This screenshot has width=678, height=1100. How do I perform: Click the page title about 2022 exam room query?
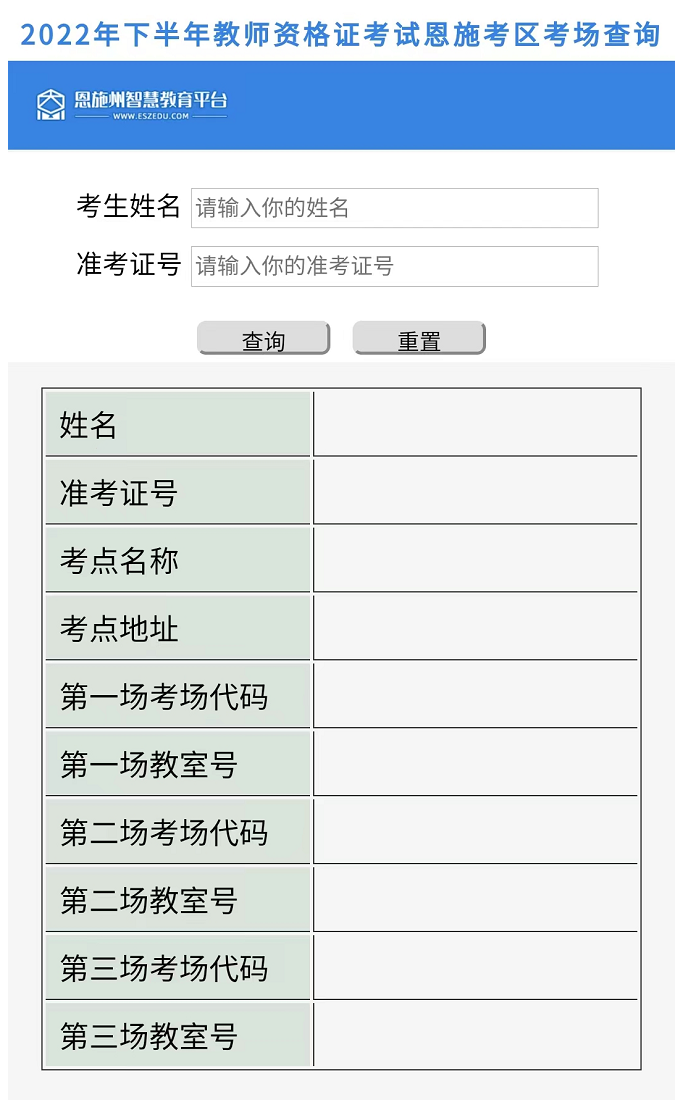click(340, 35)
